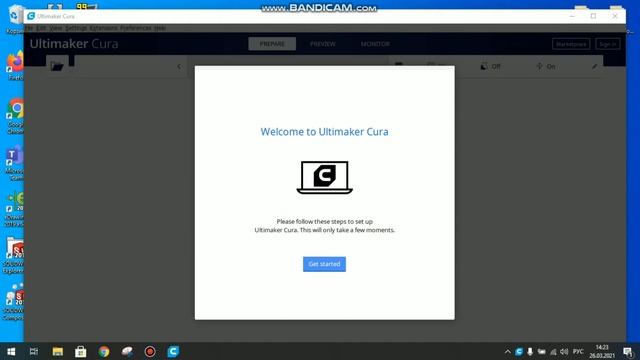Open the Windows notification center
640x360 pixels.
tap(628, 351)
